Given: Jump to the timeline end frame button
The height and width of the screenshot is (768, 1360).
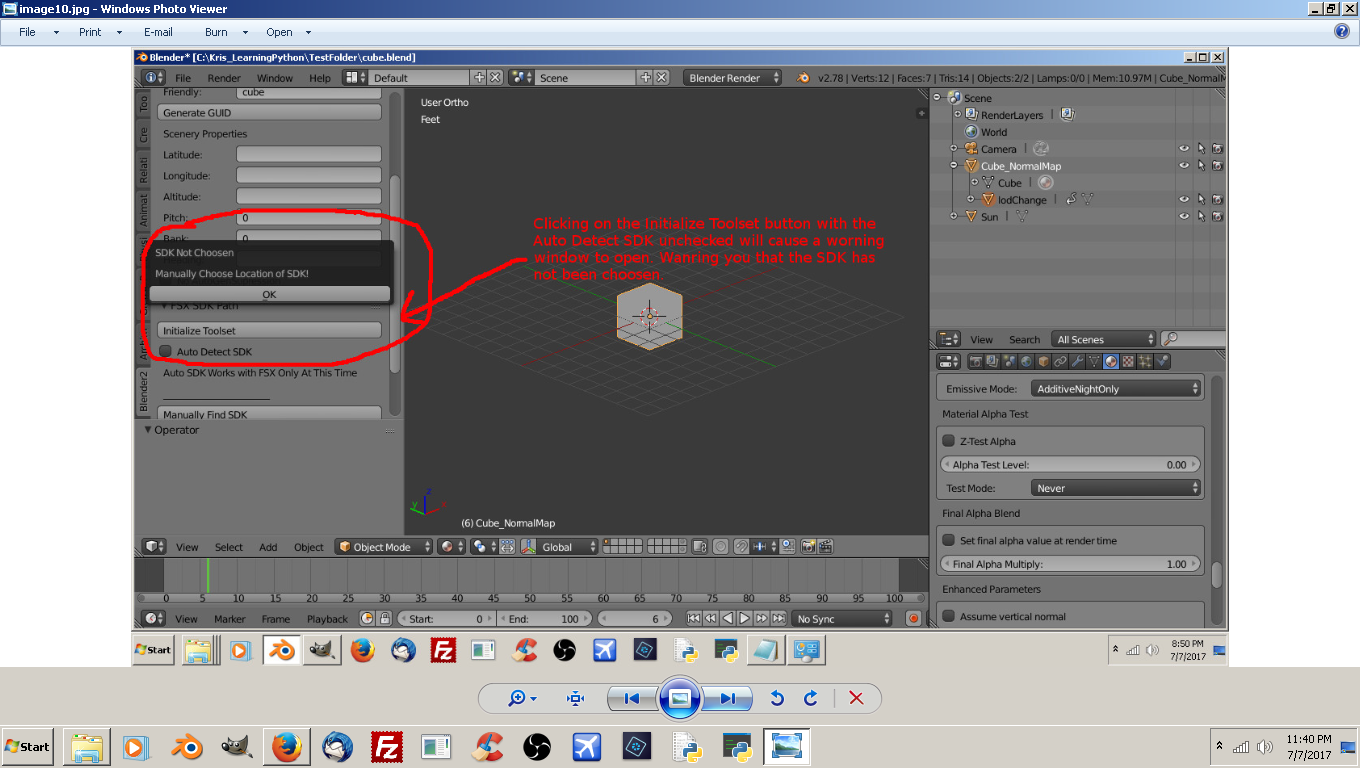Looking at the screenshot, I should click(779, 619).
